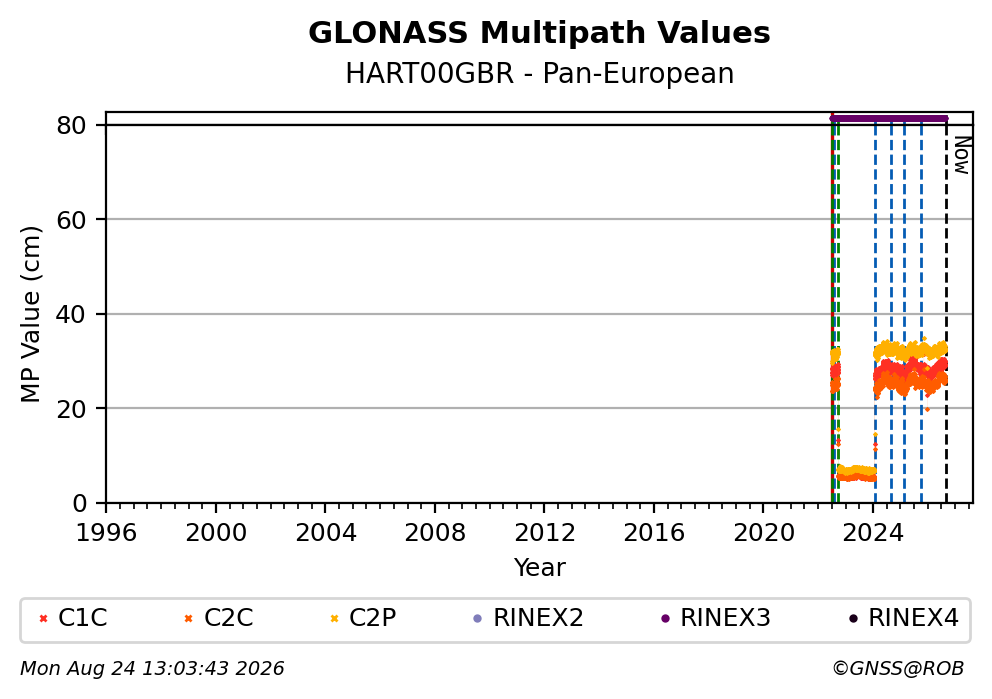Click the C2P legend entry
The height and width of the screenshot is (699, 992).
click(x=364, y=618)
